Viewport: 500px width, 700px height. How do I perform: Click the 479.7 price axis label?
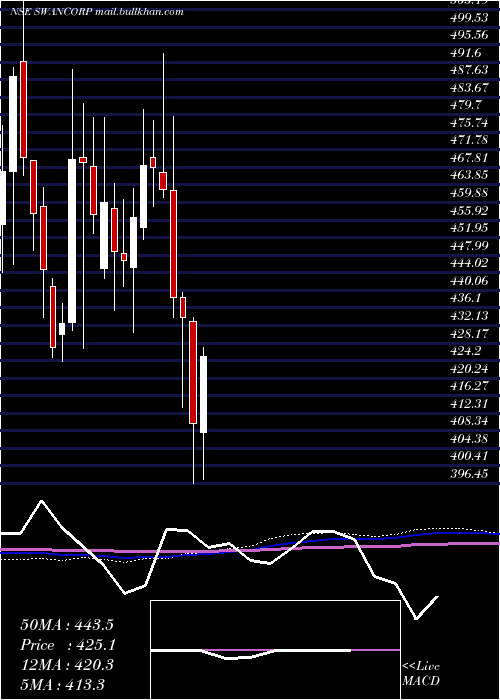[x=466, y=105]
